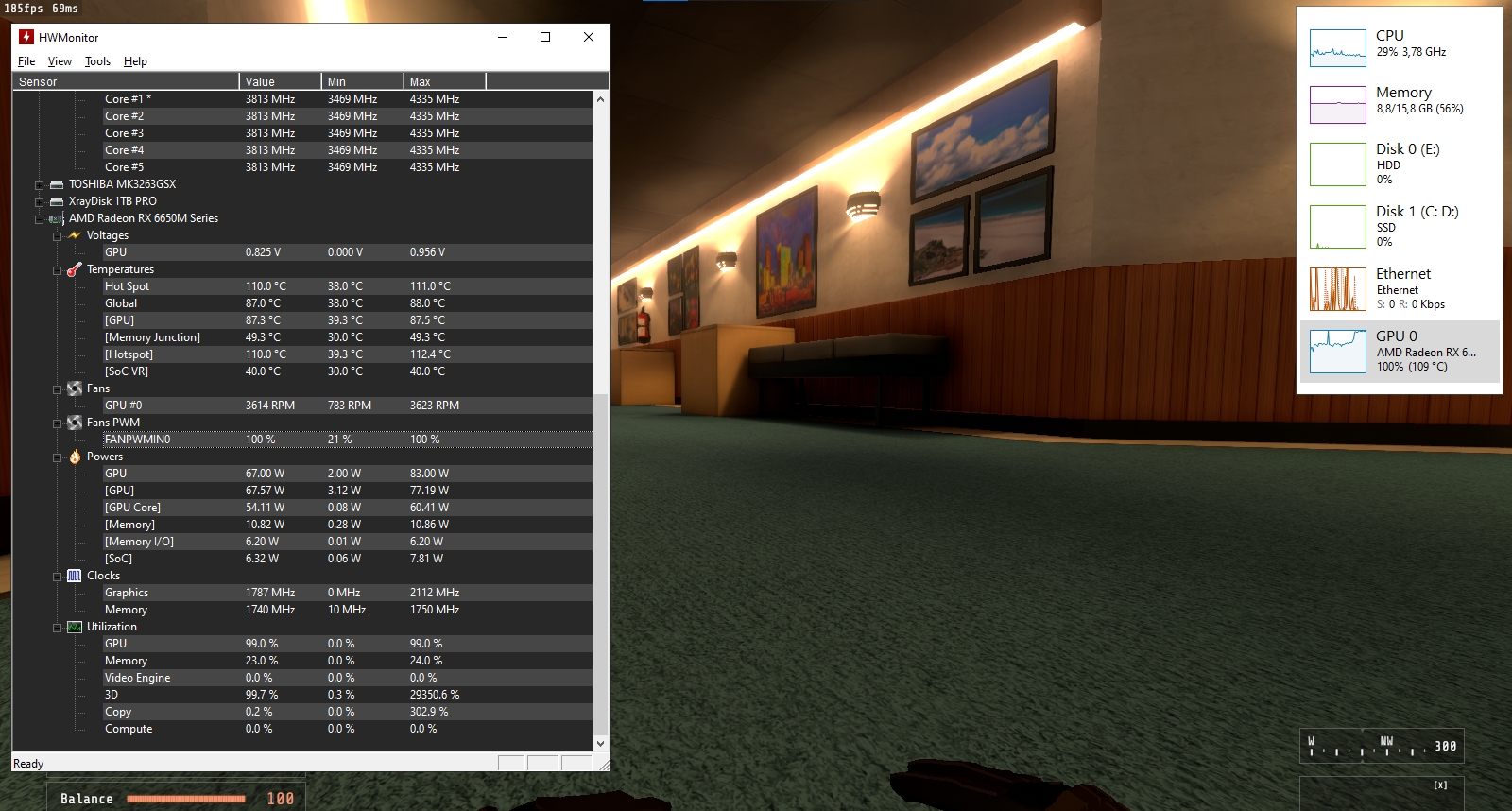
Task: Click the Max column header
Action: [445, 81]
